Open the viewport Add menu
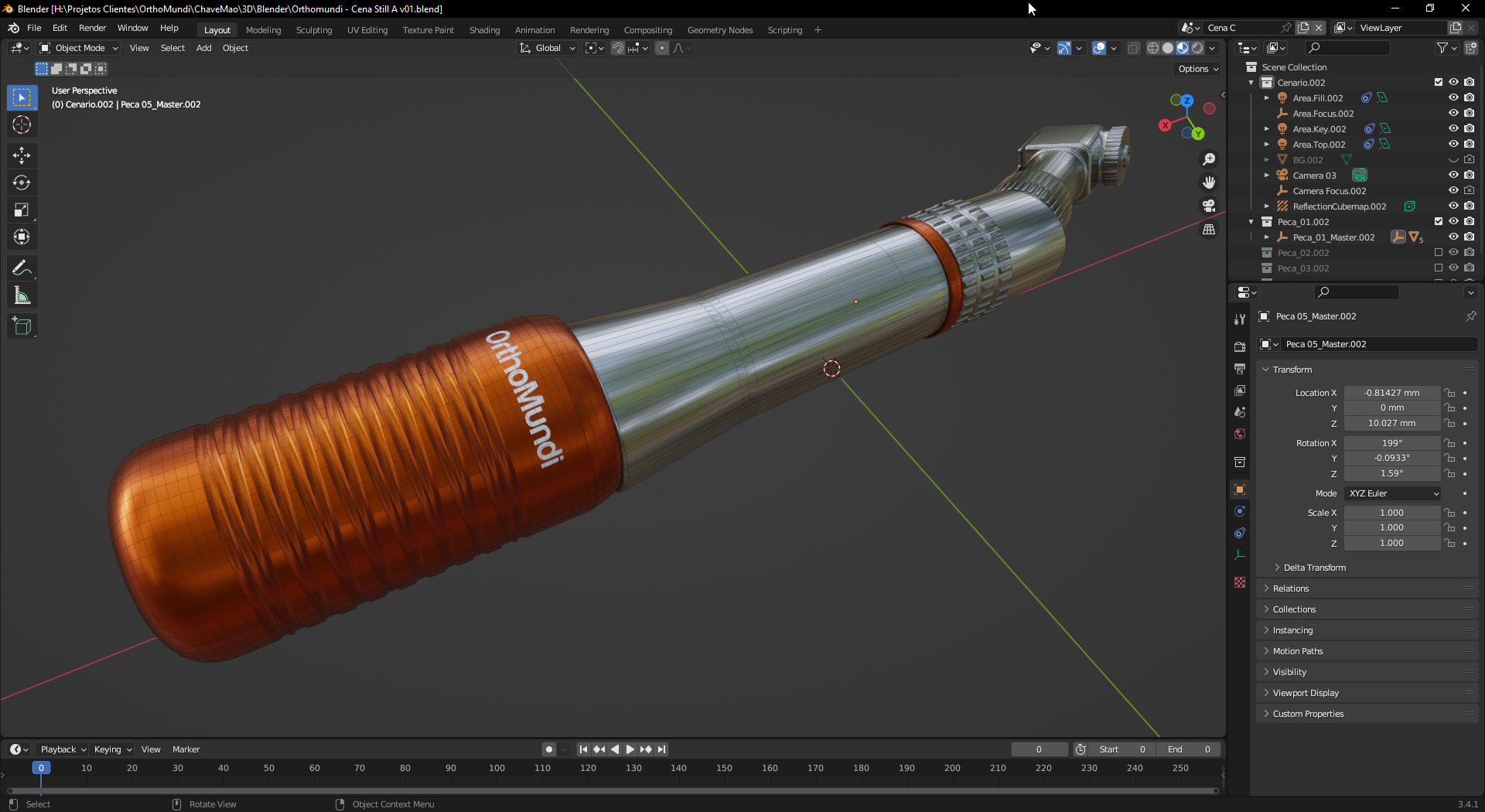 (203, 48)
